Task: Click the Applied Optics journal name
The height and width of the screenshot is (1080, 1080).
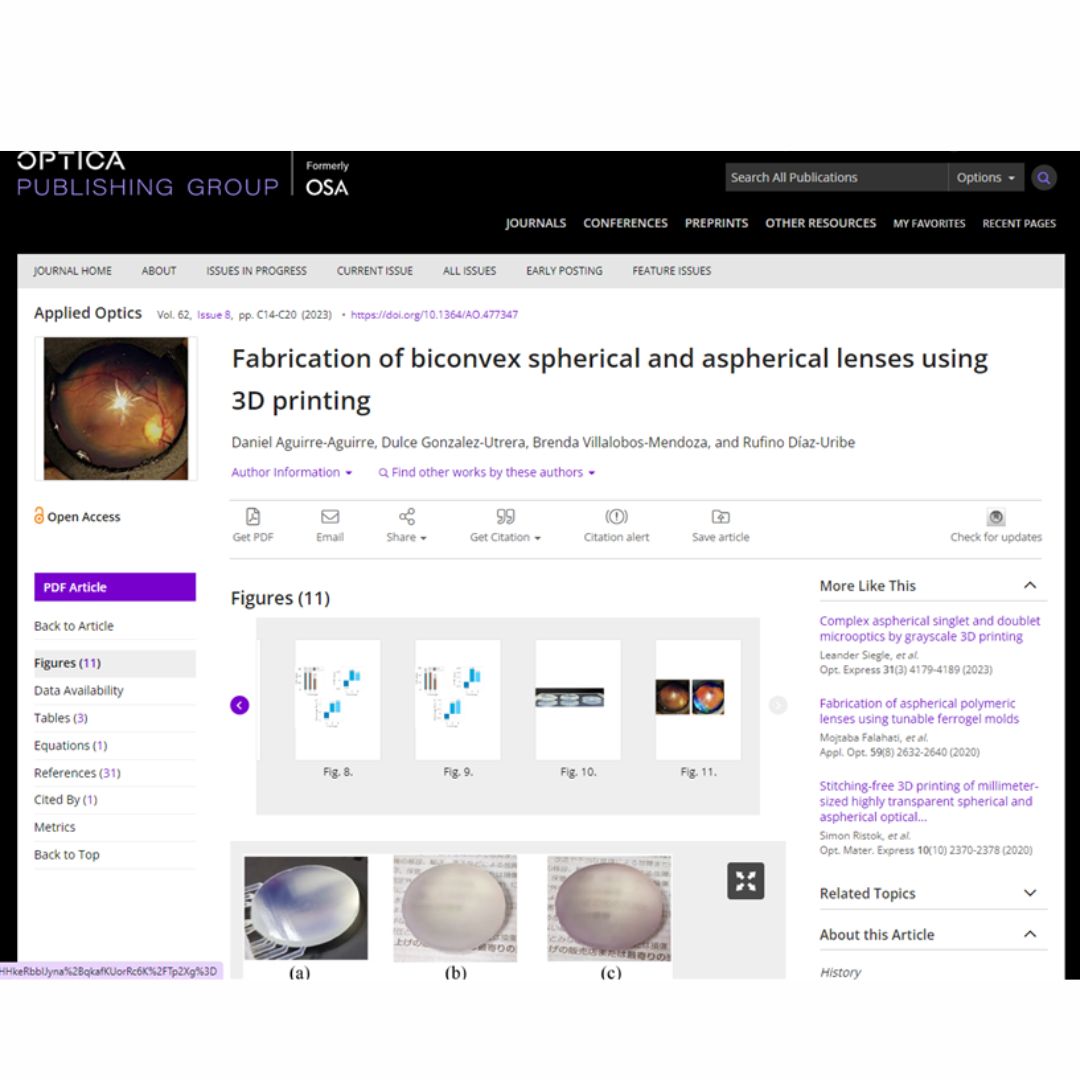Action: click(x=88, y=313)
